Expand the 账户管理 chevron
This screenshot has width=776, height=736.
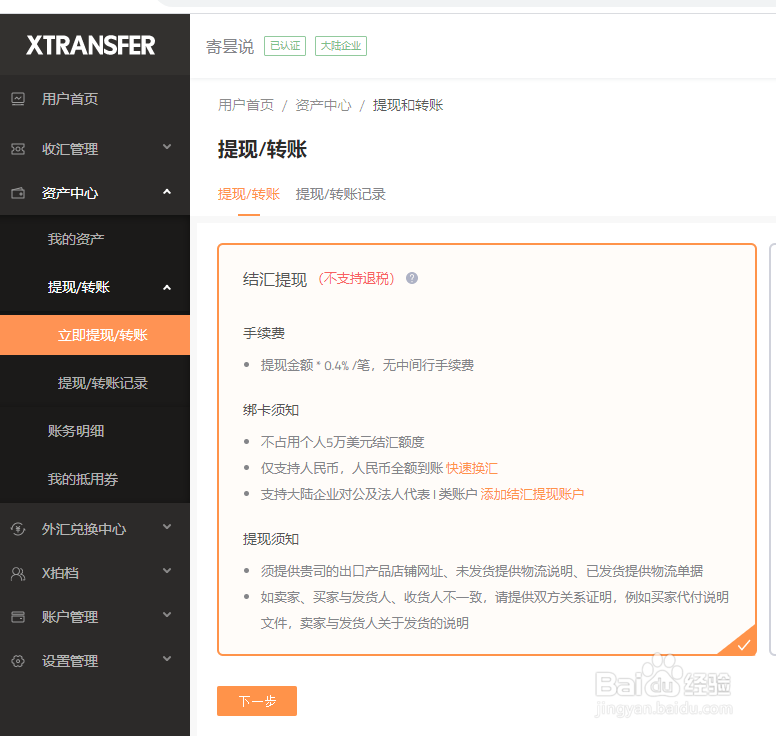167,615
